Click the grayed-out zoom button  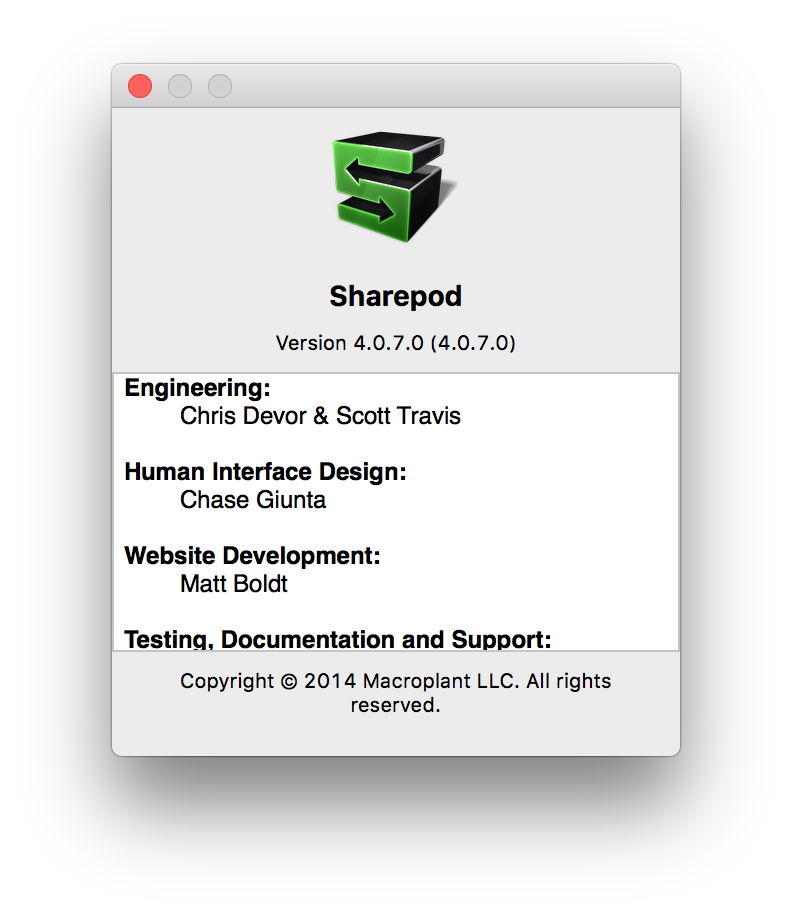220,86
